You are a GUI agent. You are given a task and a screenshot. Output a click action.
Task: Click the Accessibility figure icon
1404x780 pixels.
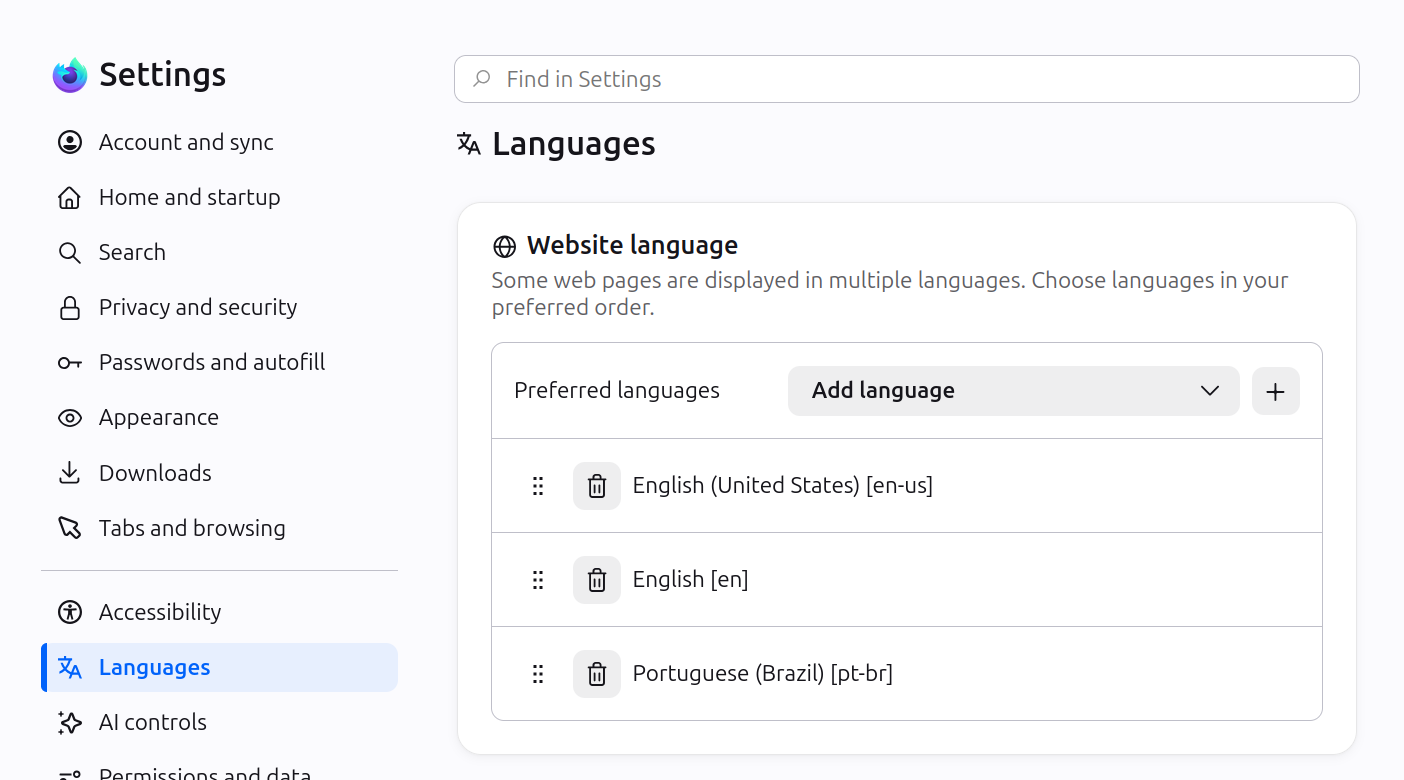[70, 611]
